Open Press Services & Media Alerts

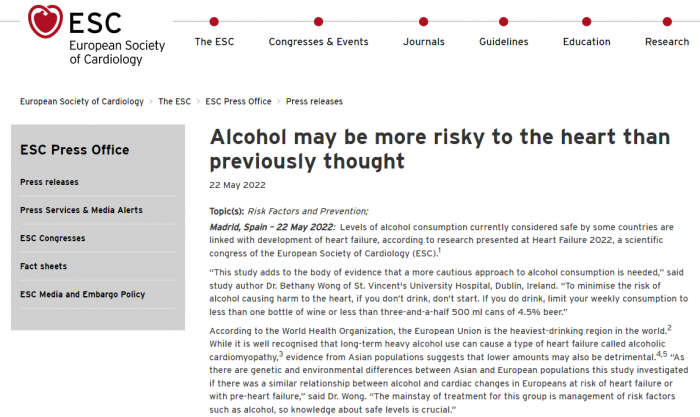pos(81,210)
